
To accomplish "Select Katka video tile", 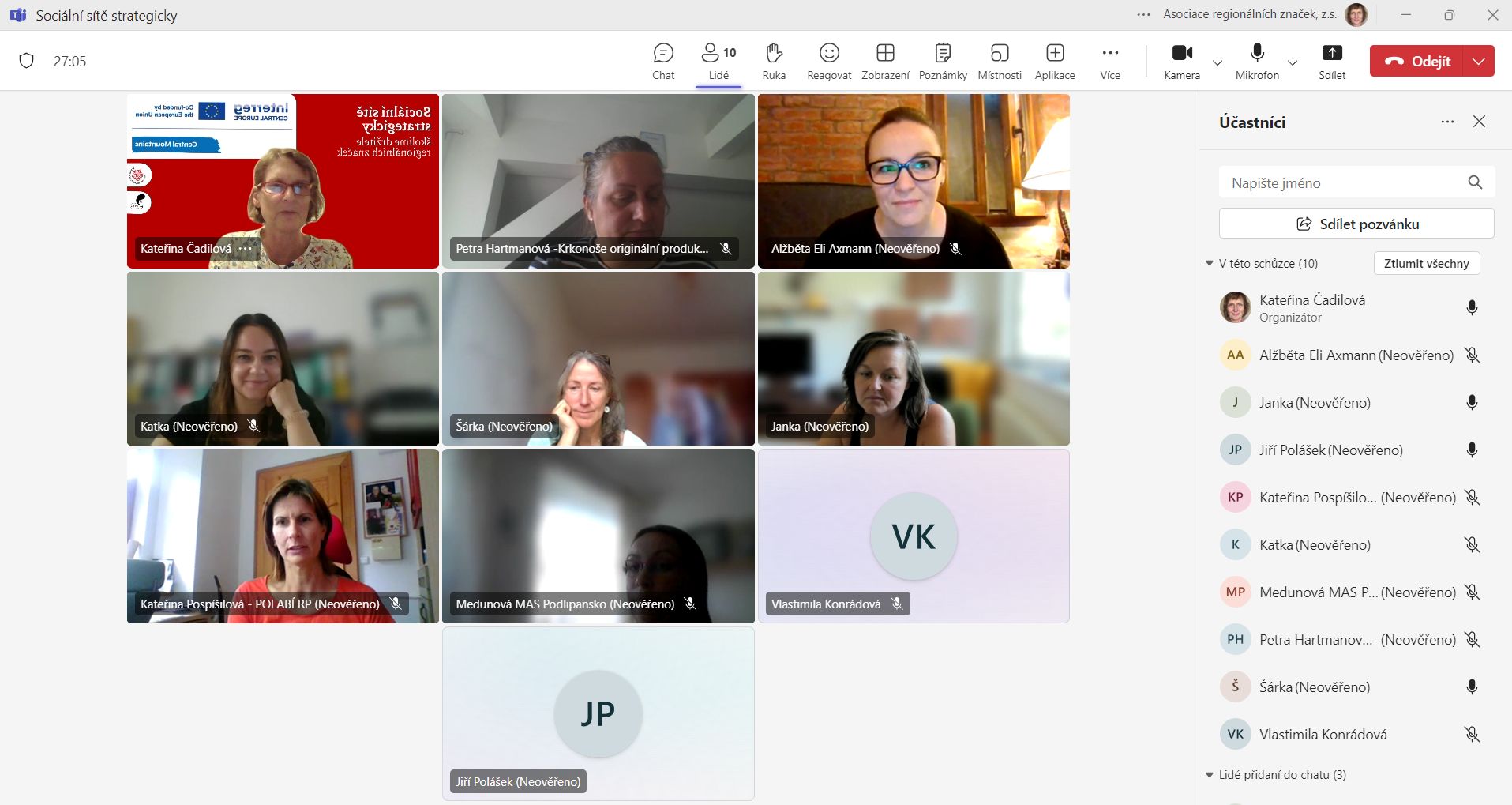I will [283, 359].
